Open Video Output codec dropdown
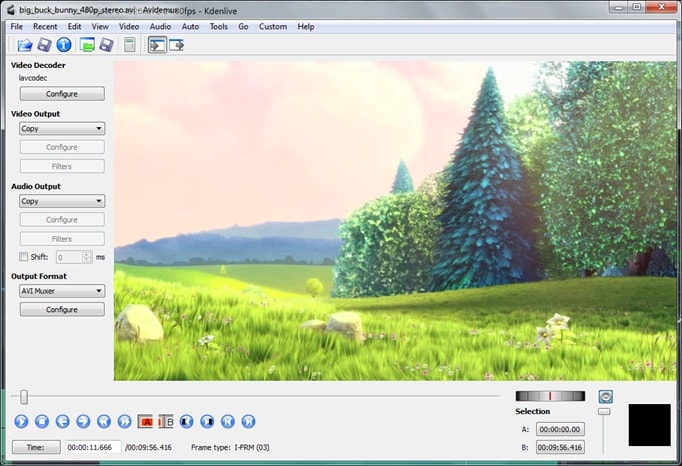Viewport: 682px width, 466px height. [62, 128]
